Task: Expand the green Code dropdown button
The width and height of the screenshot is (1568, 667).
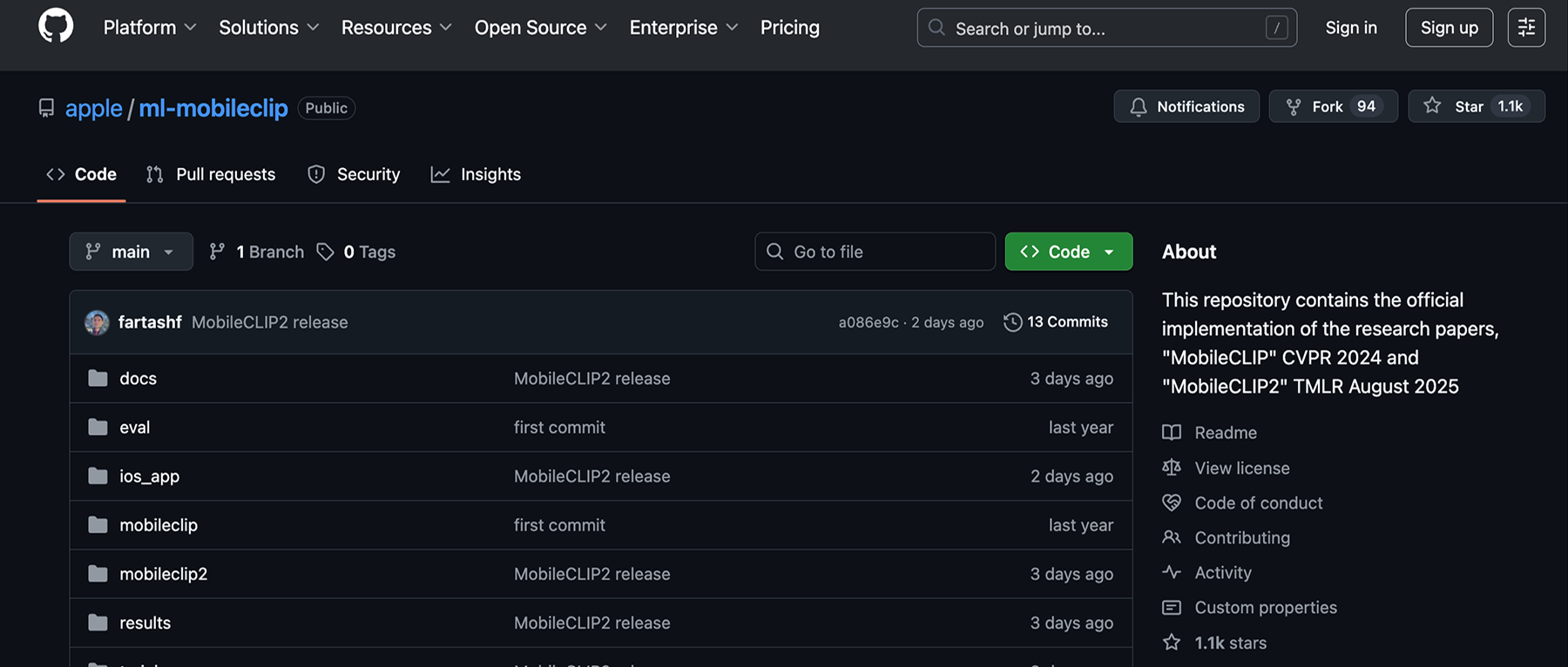Action: [1068, 252]
